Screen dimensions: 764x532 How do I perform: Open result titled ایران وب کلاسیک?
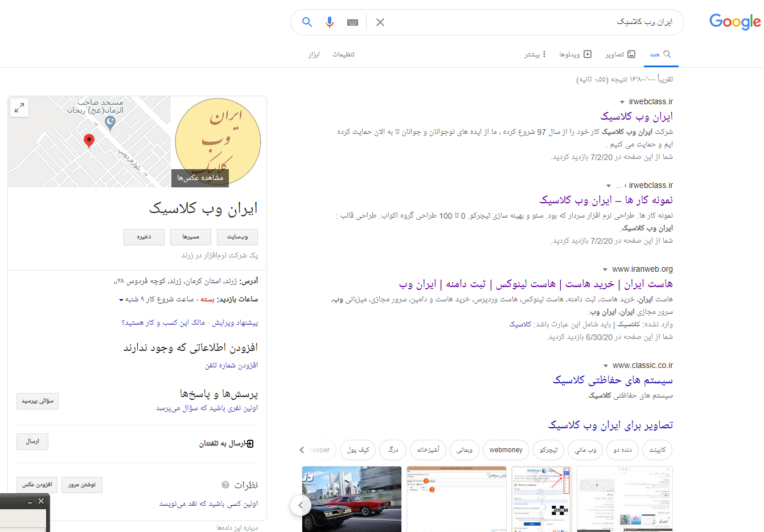636,116
